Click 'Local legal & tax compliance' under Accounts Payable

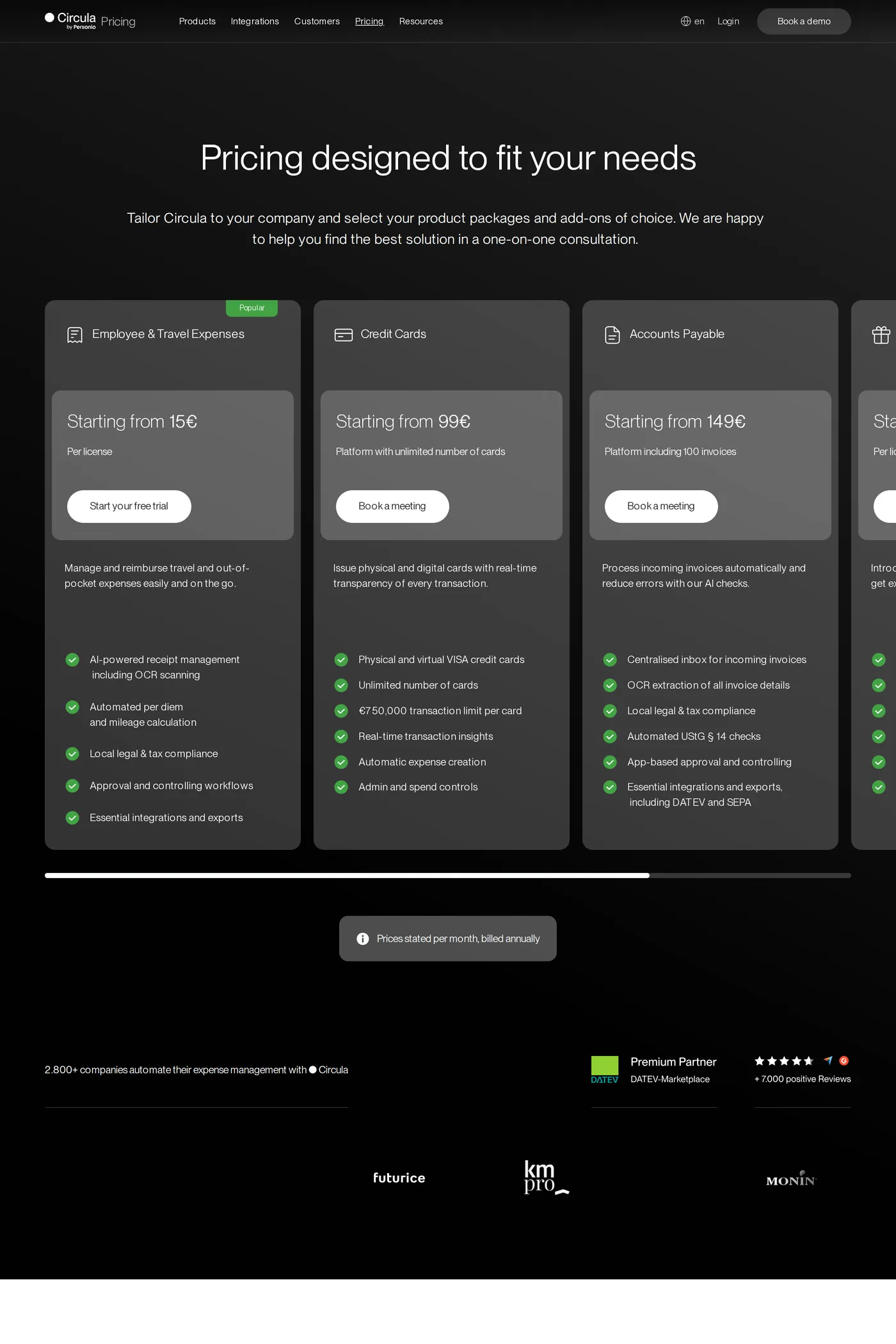[691, 711]
